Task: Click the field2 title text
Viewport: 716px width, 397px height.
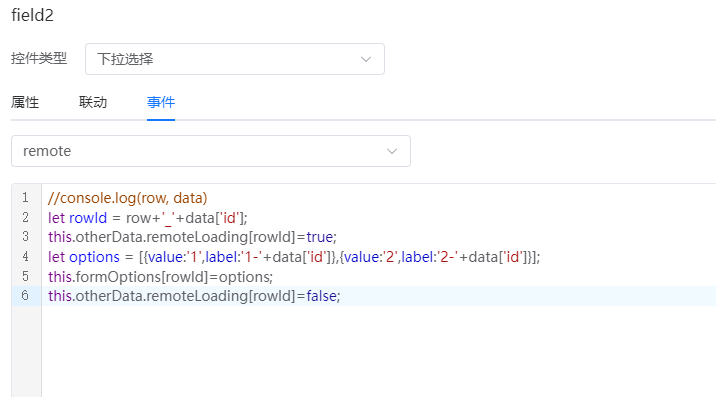Action: point(32,15)
